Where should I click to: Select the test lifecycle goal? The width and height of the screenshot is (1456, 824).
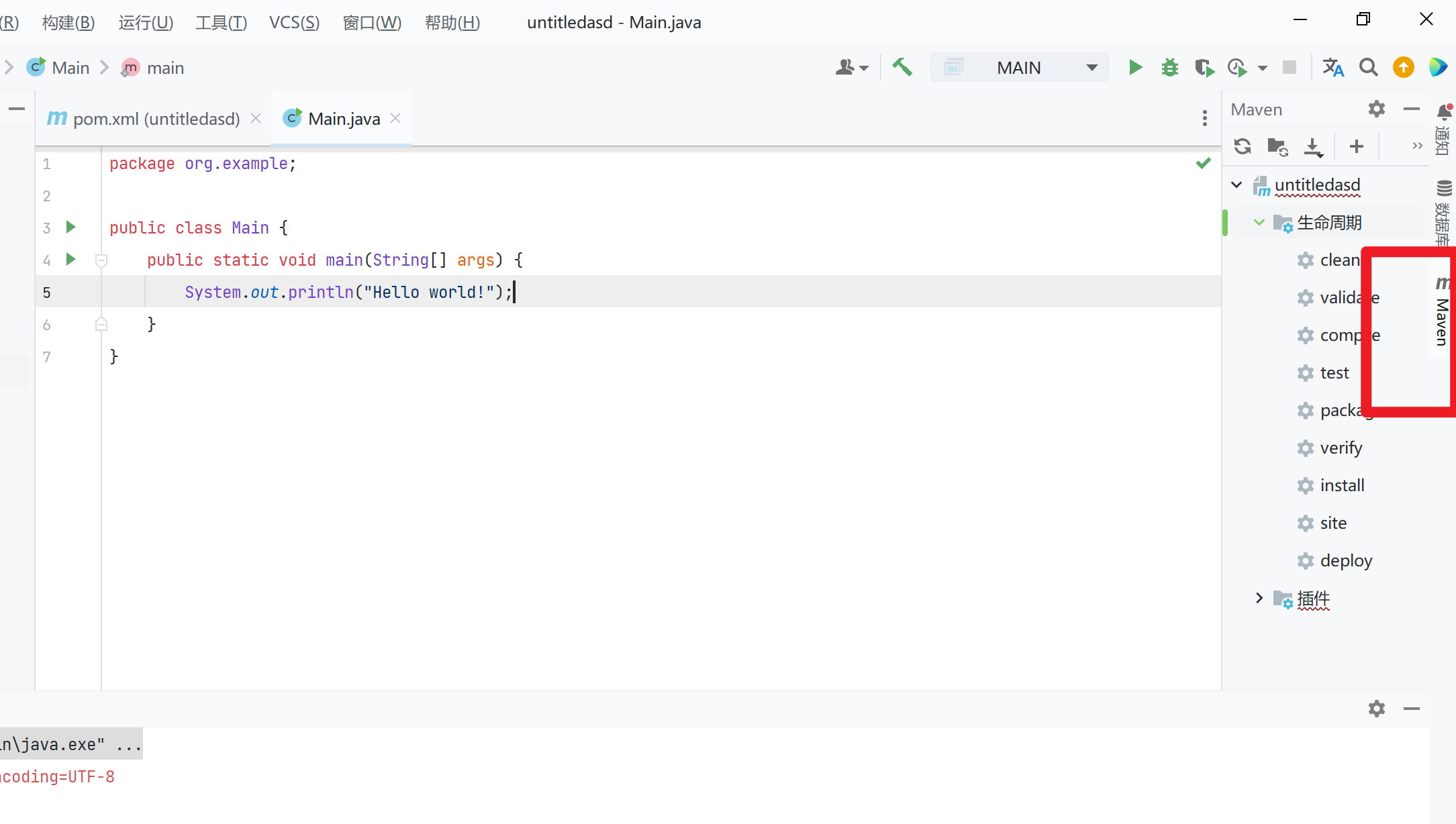pyautogui.click(x=1323, y=373)
